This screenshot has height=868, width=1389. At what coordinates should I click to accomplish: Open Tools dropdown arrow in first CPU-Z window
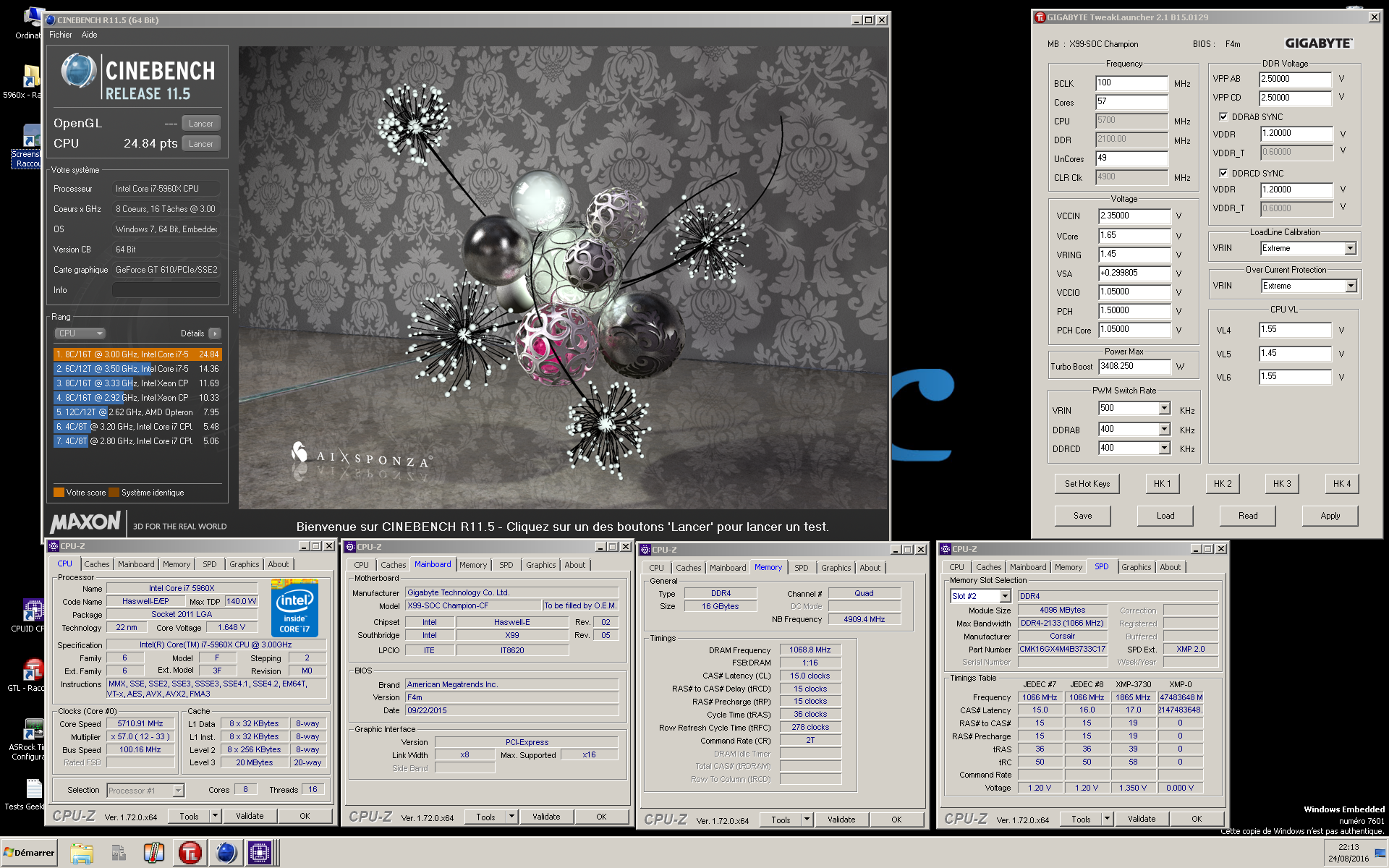tap(215, 816)
